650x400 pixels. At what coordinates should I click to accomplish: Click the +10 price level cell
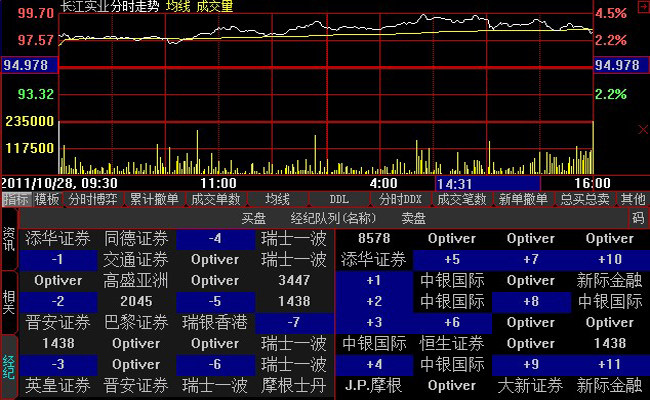coord(610,260)
